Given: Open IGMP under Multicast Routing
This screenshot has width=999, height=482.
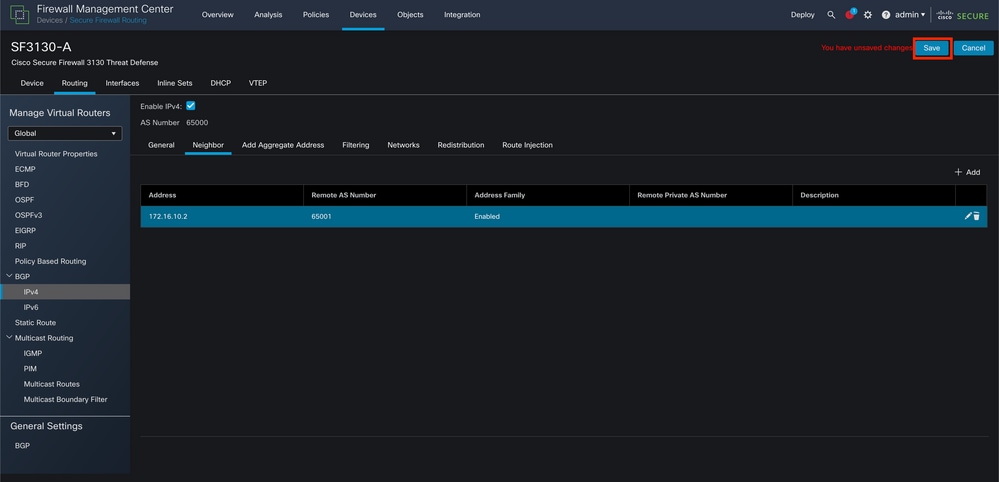Looking at the screenshot, I should tap(32, 353).
